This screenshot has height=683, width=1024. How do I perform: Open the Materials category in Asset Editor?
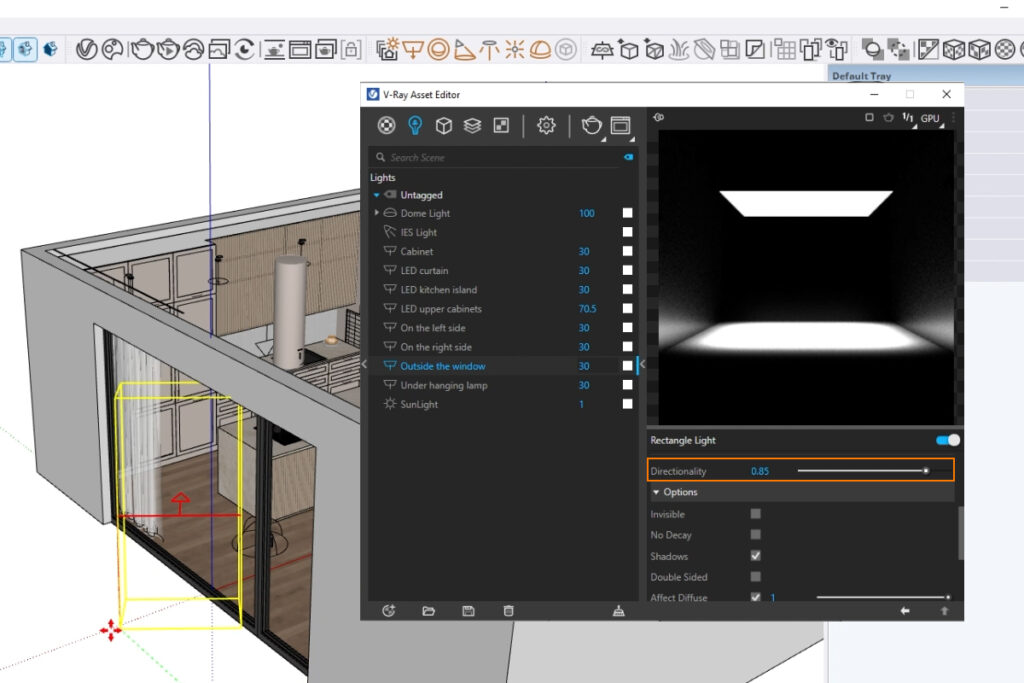point(386,125)
